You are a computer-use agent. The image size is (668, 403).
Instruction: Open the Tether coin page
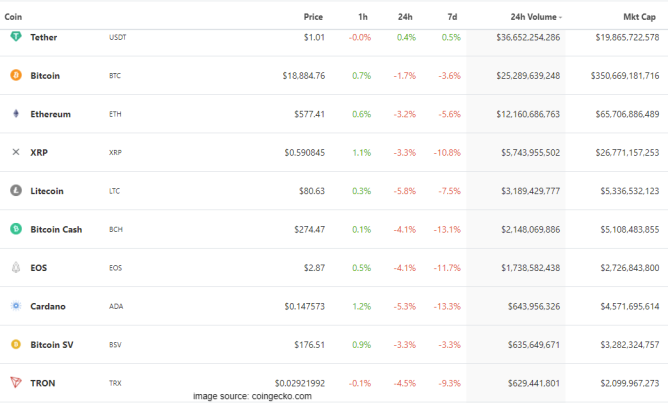[x=43, y=37]
